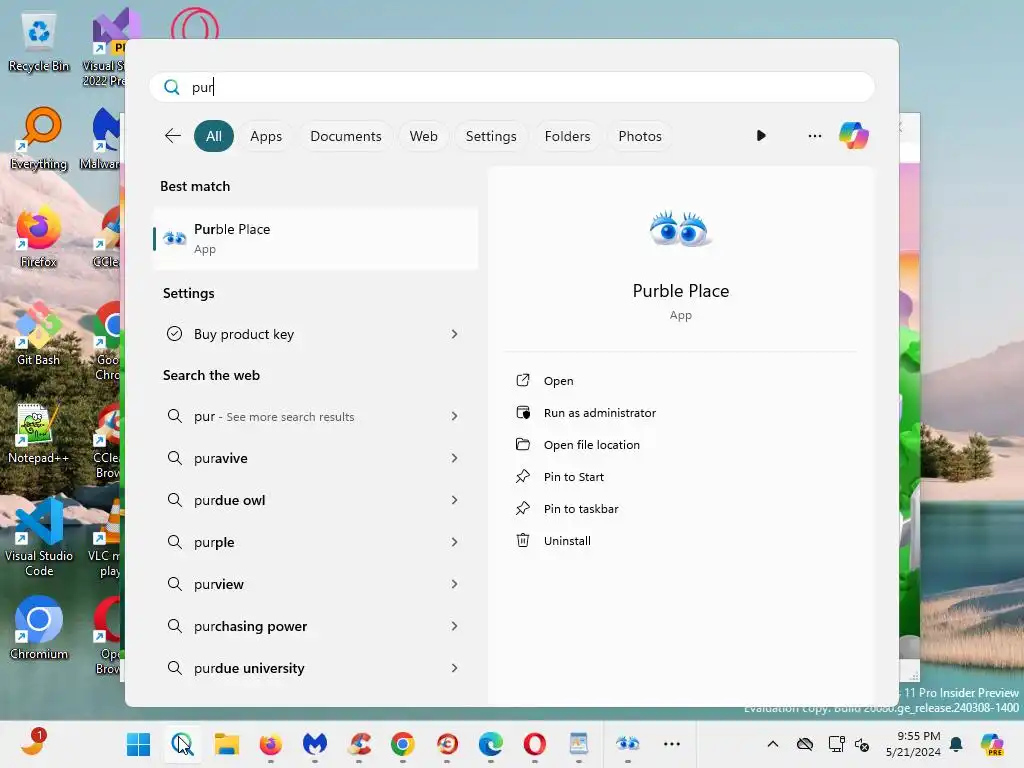Click the notification bell in taskbar
The height and width of the screenshot is (768, 1024).
[x=956, y=744]
